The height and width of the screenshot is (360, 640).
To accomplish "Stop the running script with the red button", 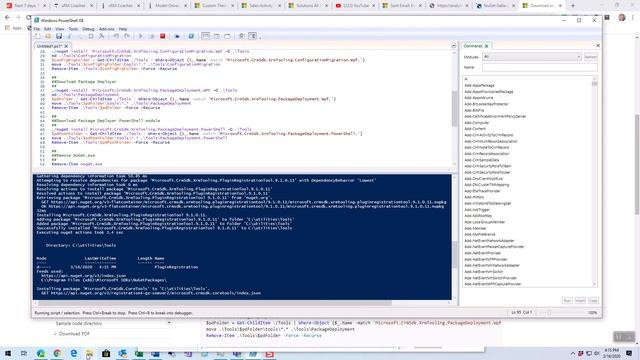I will point(162,36).
